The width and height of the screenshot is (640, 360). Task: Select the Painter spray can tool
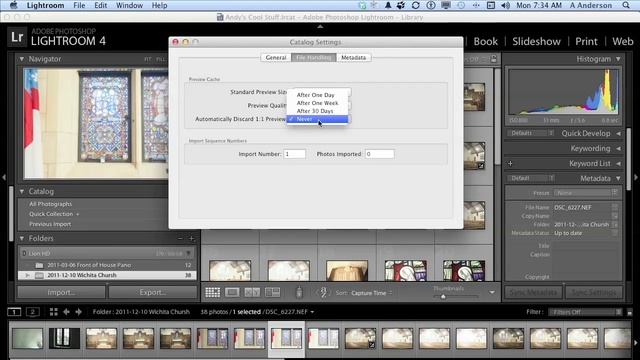click(299, 292)
